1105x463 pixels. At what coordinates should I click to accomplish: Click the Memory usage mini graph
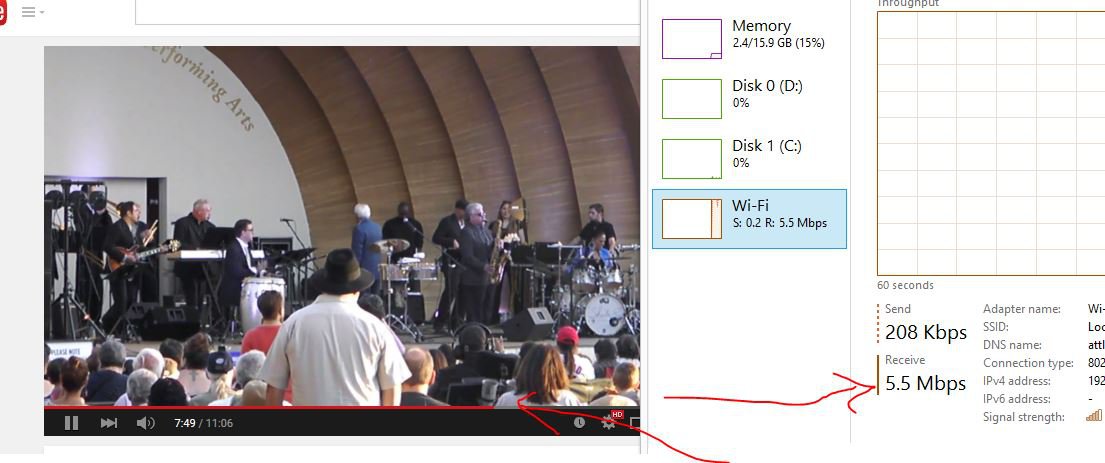pos(691,39)
